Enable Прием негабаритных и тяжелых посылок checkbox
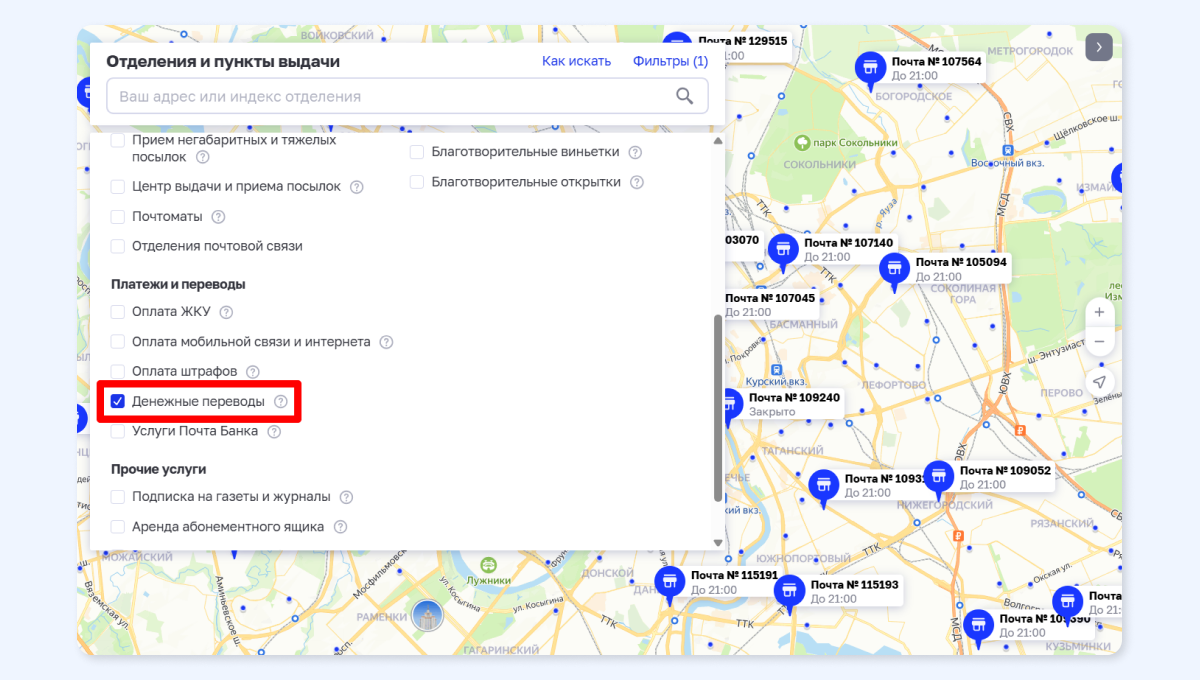The image size is (1200, 680). point(118,140)
